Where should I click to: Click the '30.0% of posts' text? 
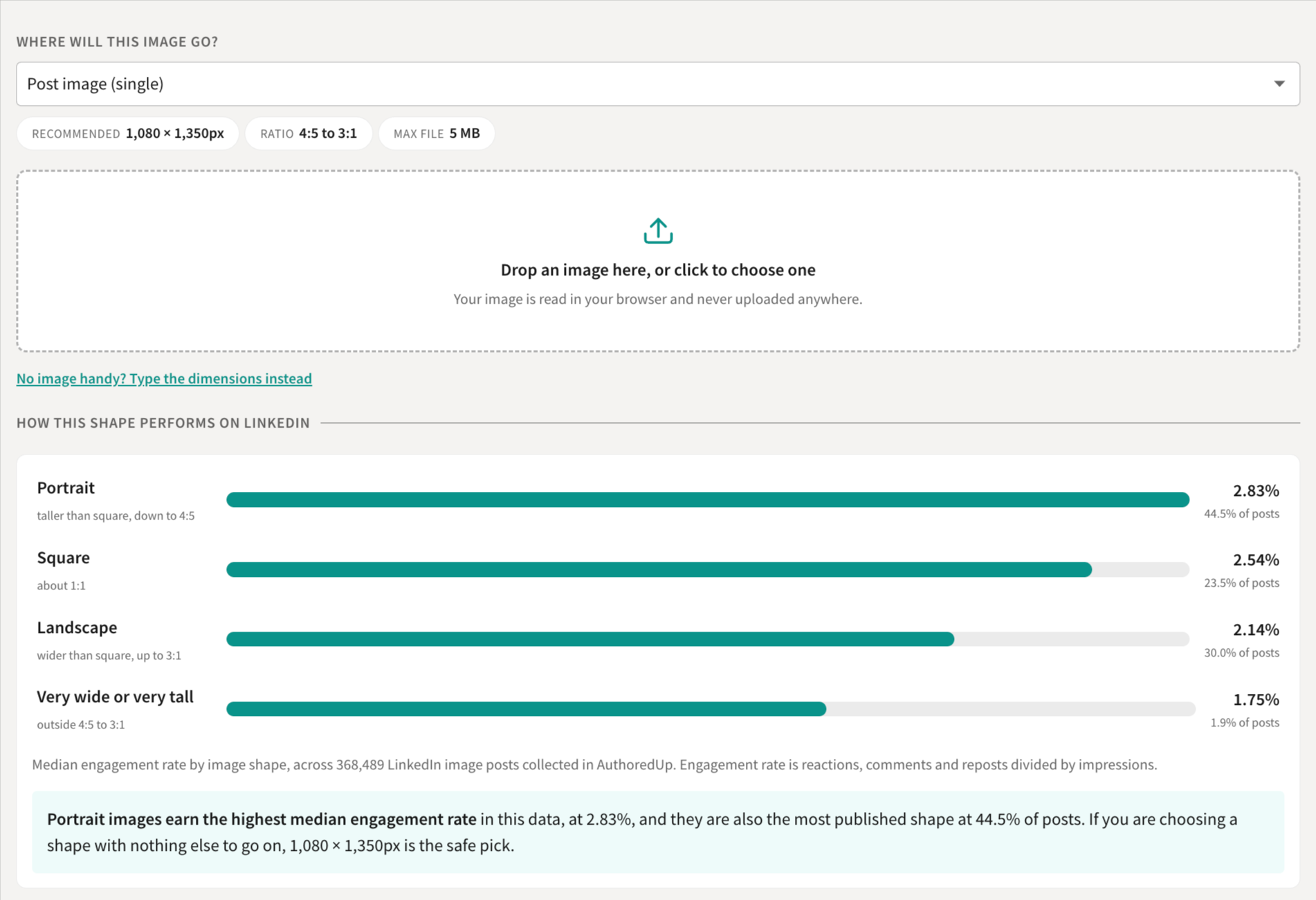pyautogui.click(x=1241, y=652)
